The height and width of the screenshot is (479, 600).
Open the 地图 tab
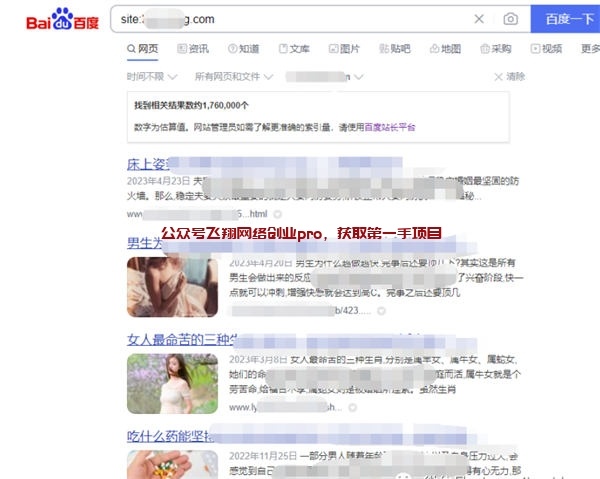[x=445, y=49]
